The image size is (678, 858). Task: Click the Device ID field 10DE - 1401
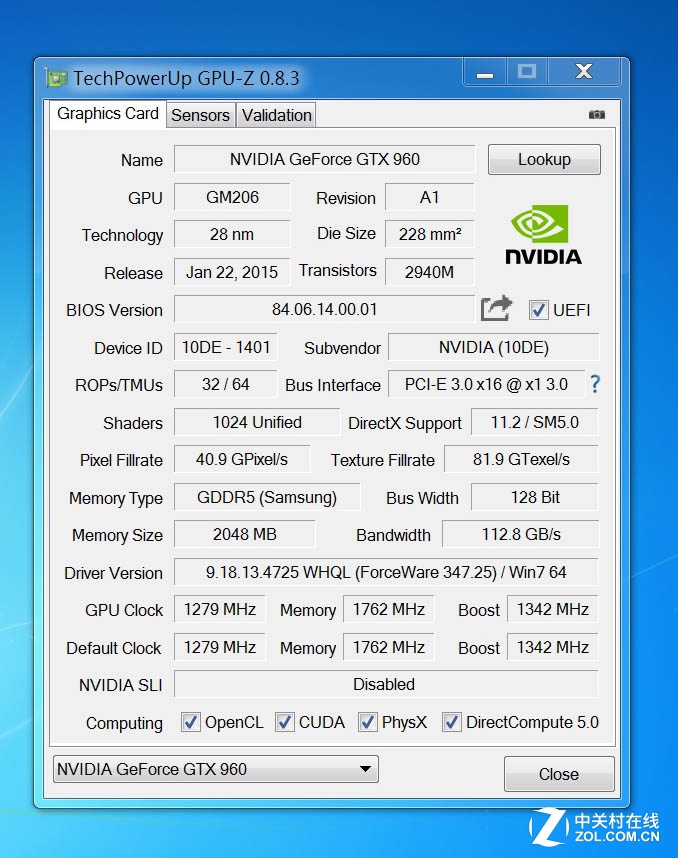pos(225,347)
